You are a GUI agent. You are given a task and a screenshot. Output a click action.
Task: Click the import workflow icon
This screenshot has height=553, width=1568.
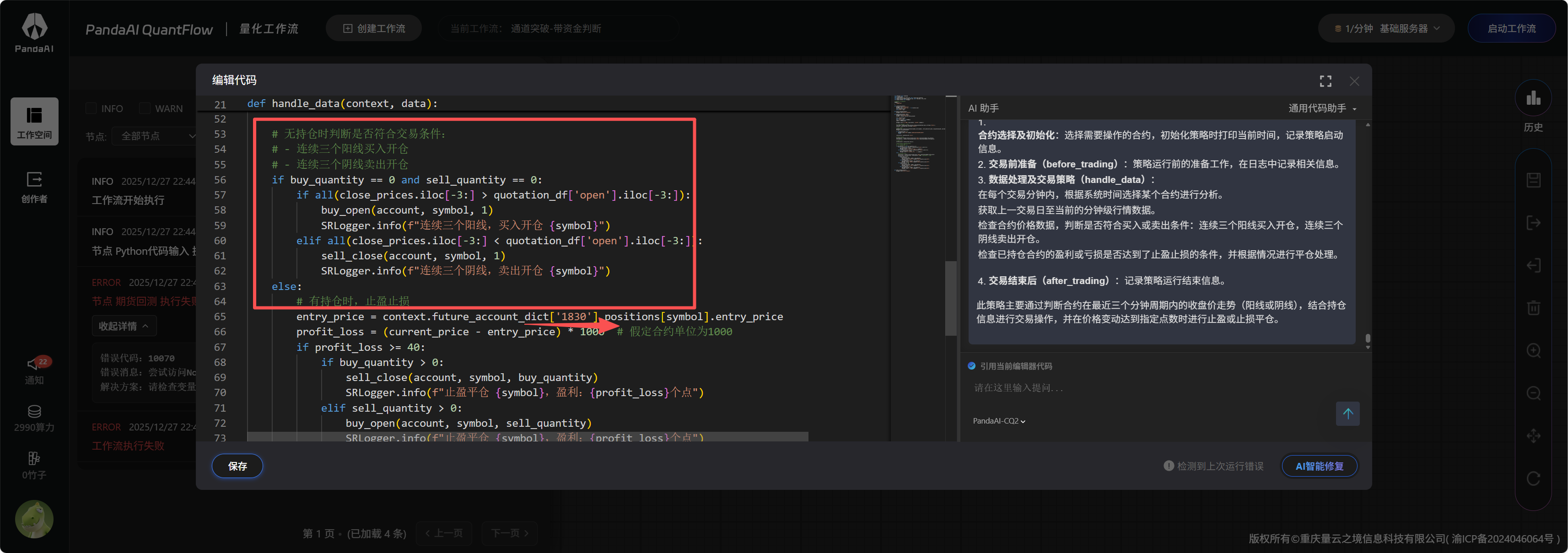[x=1533, y=265]
